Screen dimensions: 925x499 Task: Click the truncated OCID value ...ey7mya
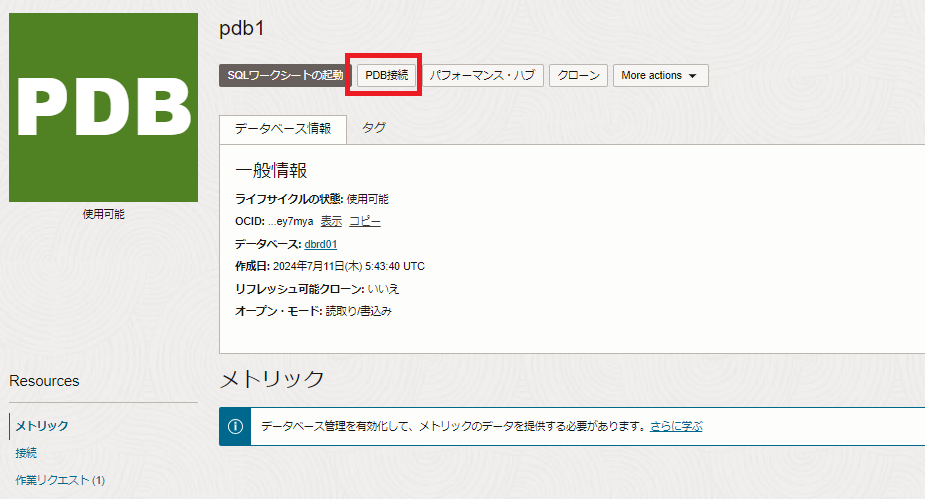[290, 221]
